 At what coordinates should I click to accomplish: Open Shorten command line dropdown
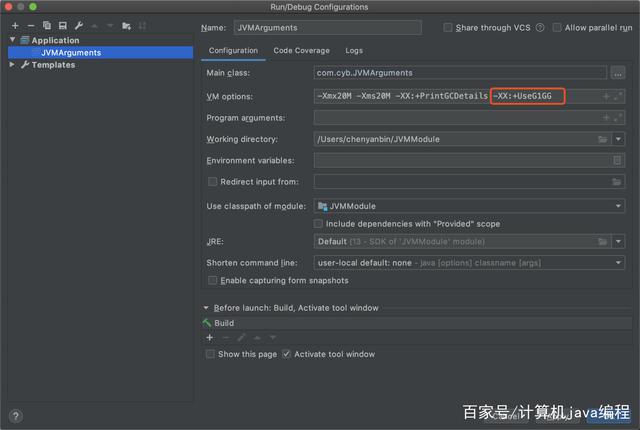point(618,263)
